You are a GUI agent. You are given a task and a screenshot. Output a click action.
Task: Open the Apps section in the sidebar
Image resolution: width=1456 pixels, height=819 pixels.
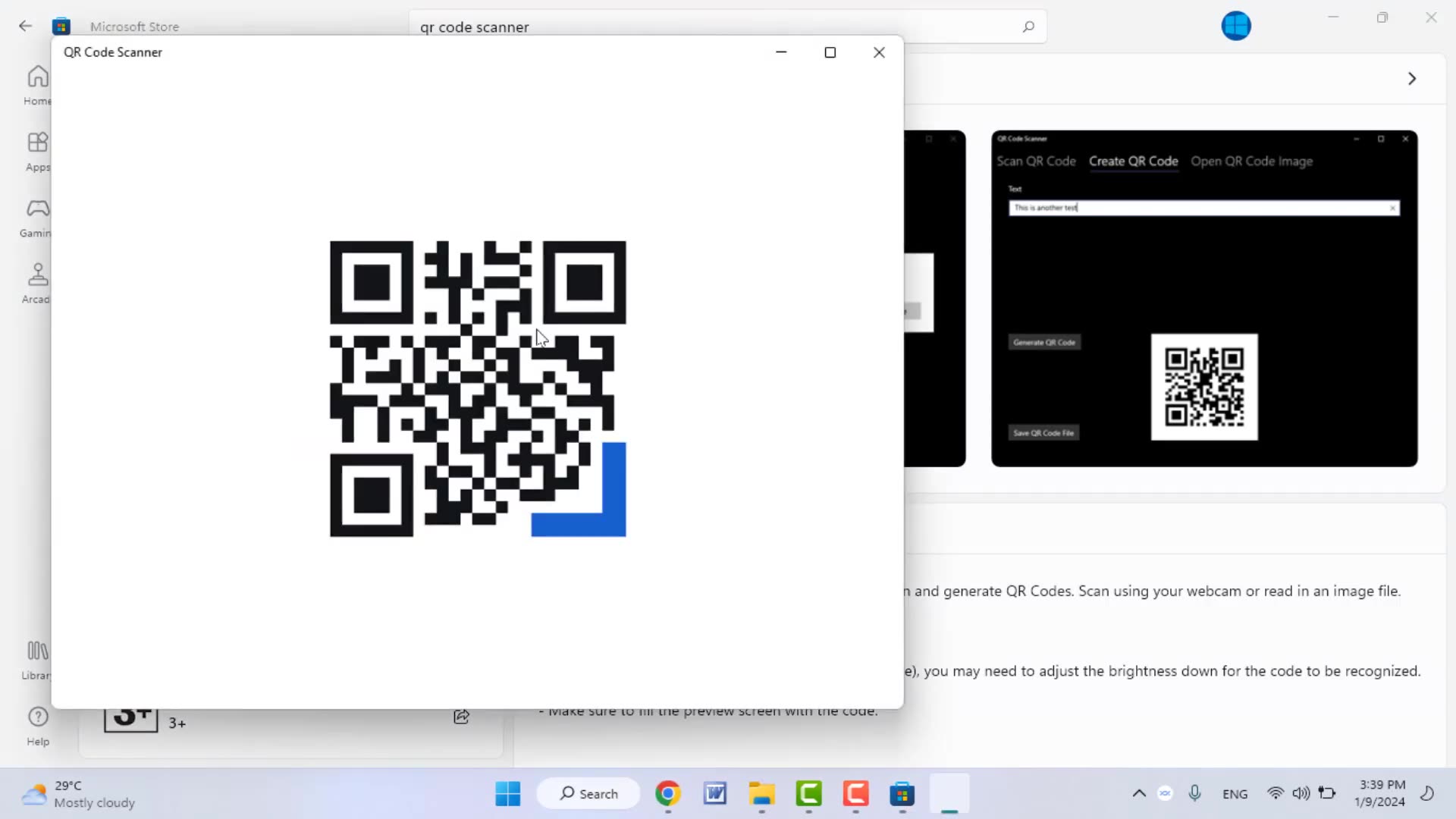point(36,150)
